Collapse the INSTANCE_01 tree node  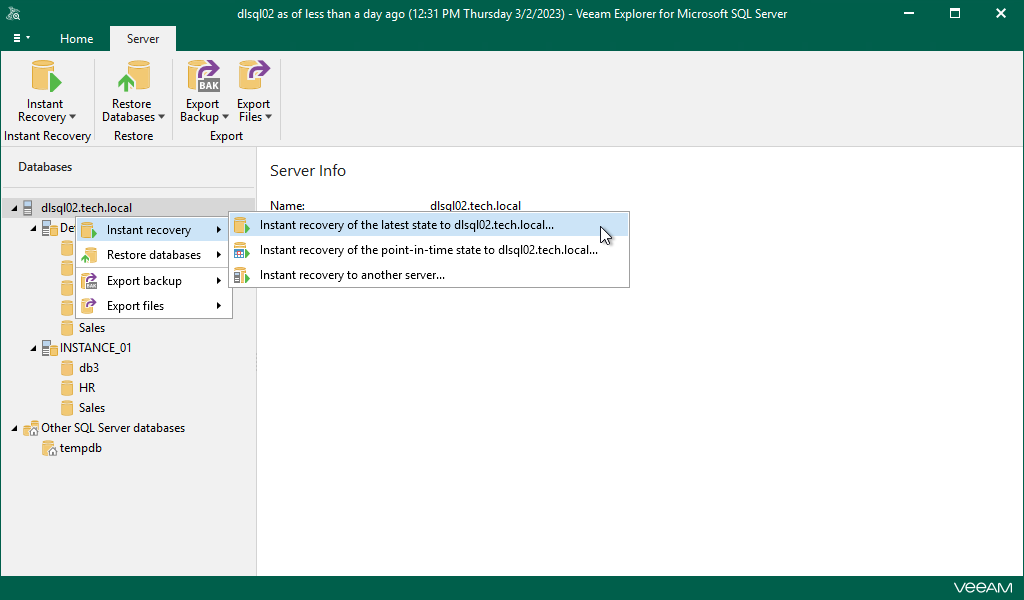pyautogui.click(x=33, y=349)
